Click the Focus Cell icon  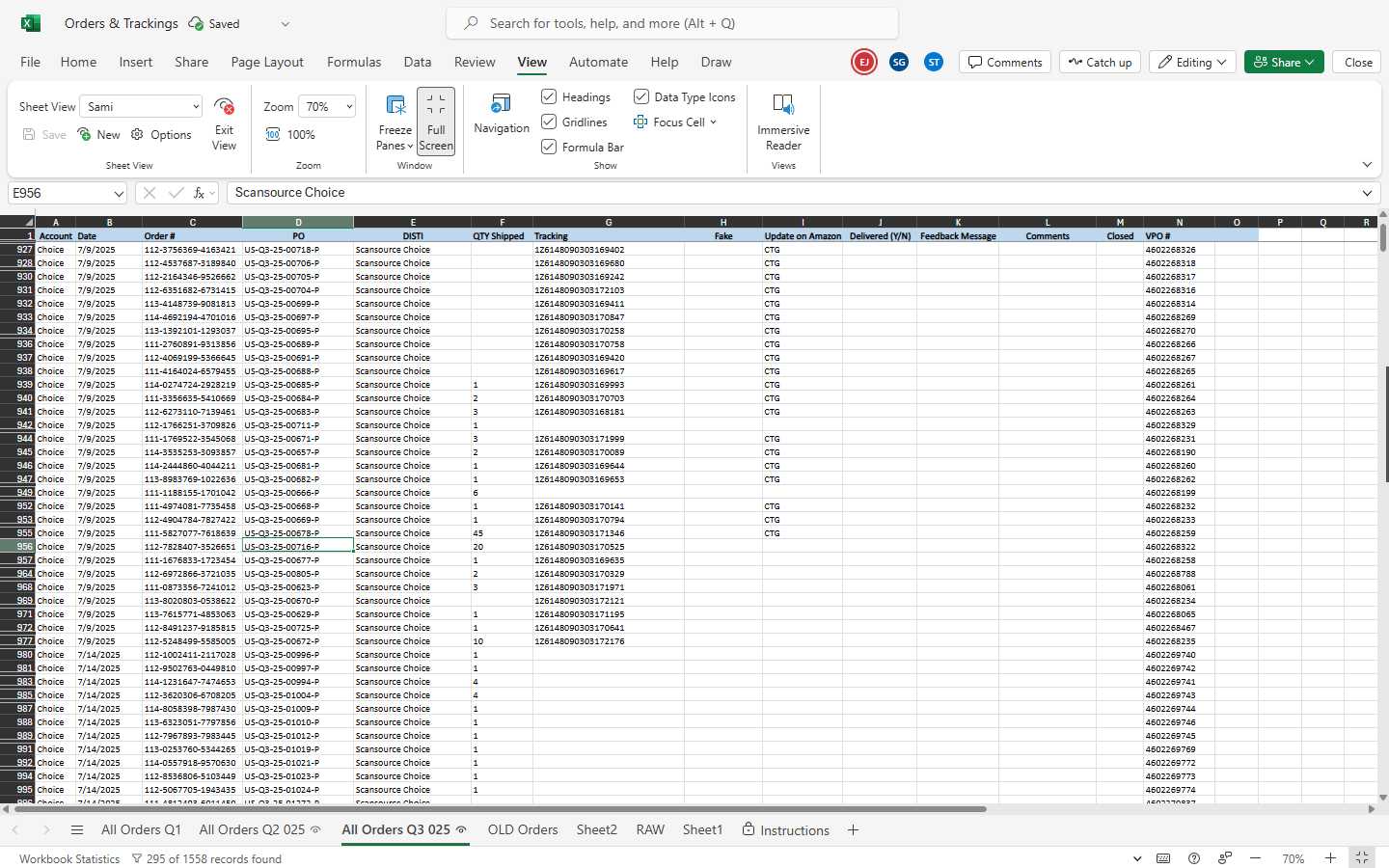coord(640,122)
